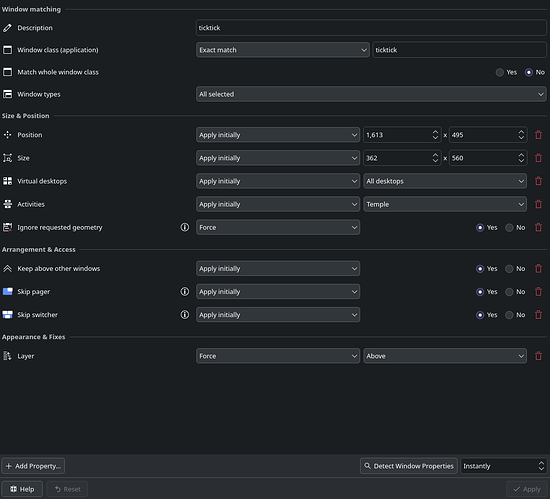The width and height of the screenshot is (550, 499).
Task: Open the Temple activities dropdown
Action: pyautogui.click(x=445, y=204)
